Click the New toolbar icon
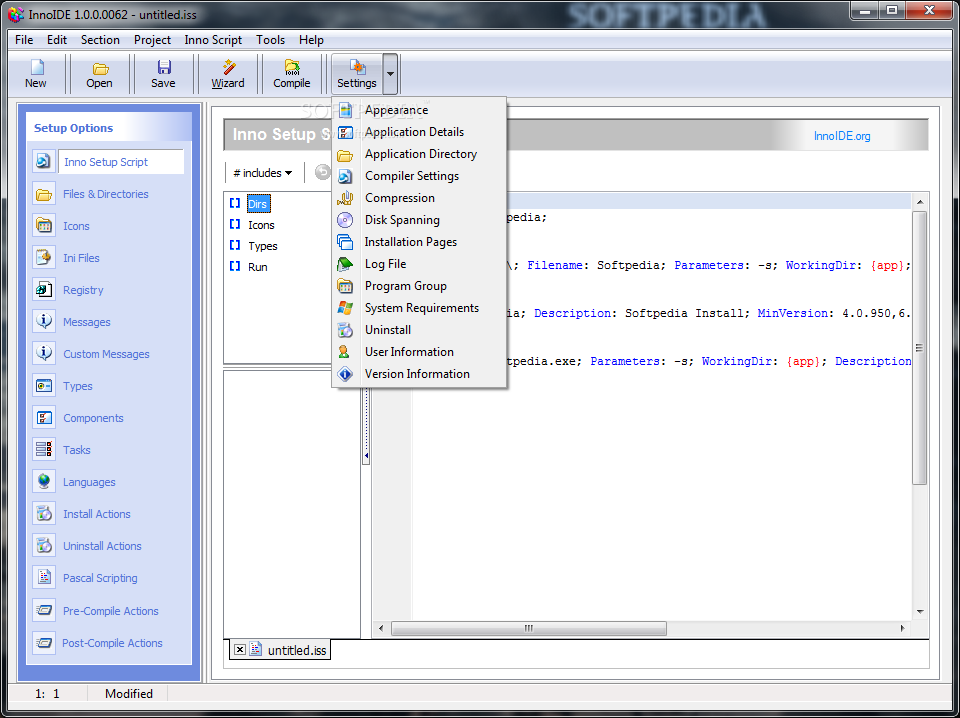The width and height of the screenshot is (960, 718). point(37,67)
